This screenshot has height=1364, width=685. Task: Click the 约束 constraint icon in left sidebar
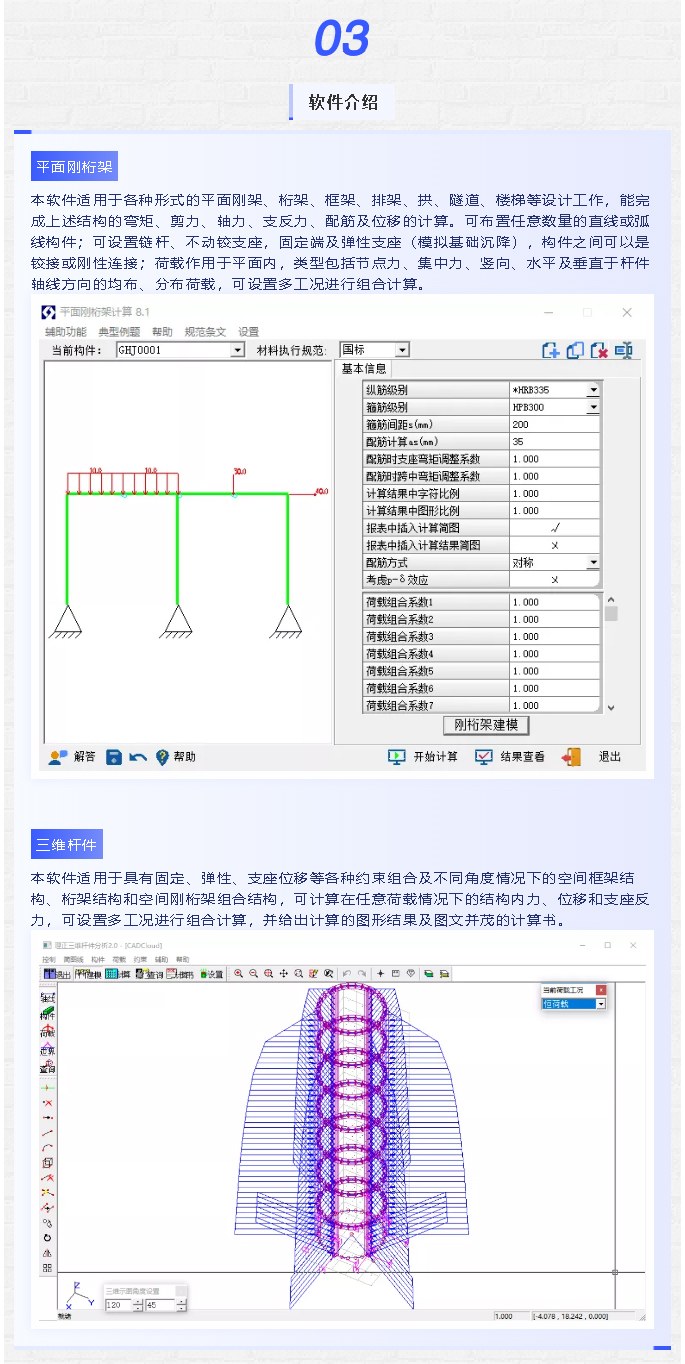pos(47,1050)
